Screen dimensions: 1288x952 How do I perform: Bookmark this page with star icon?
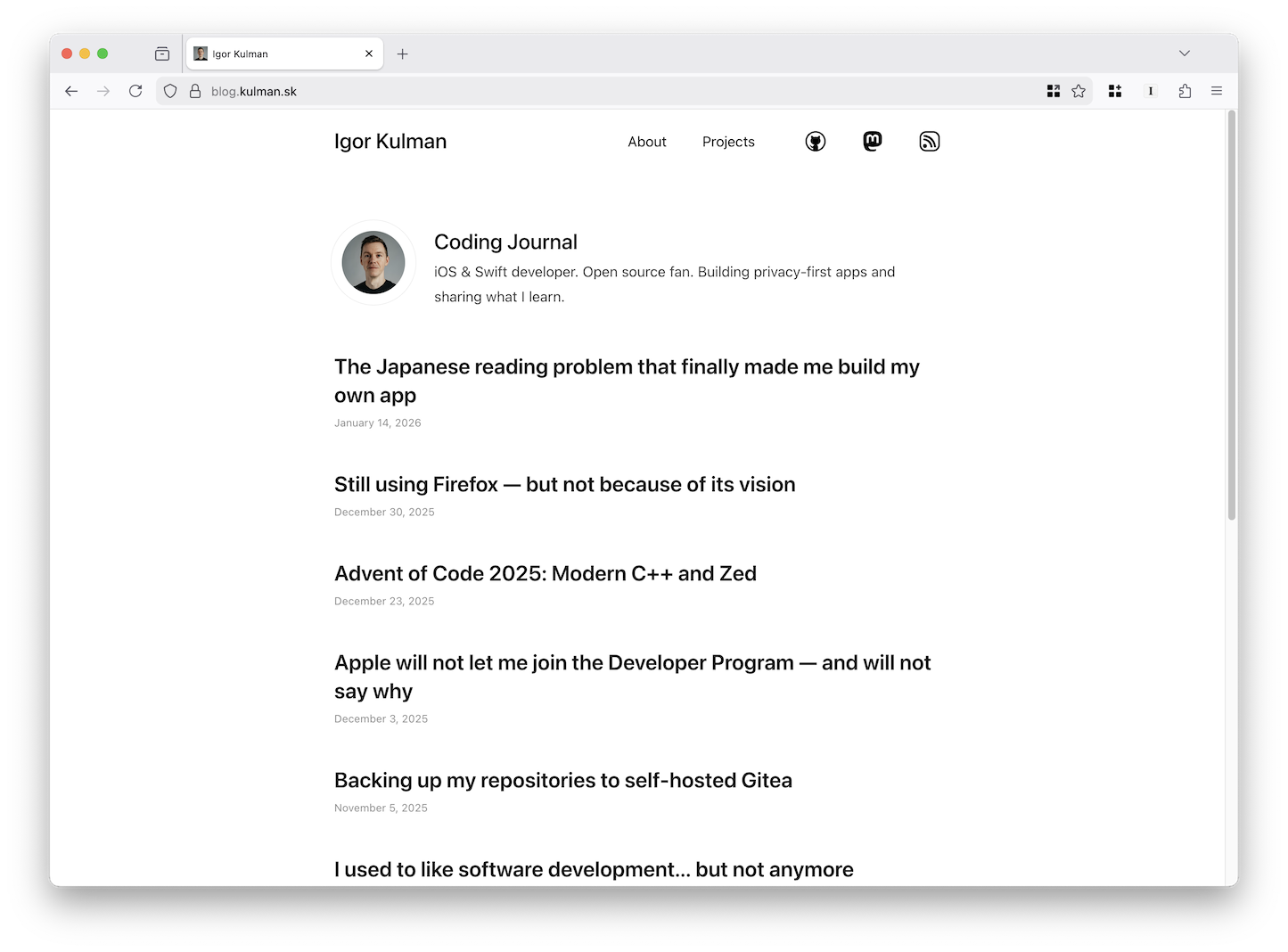[1079, 91]
